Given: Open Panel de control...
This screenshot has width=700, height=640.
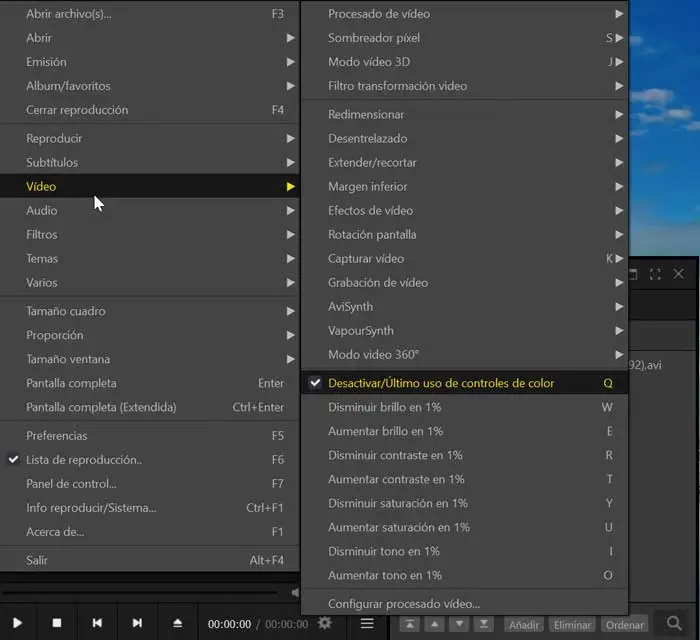Looking at the screenshot, I should 150,484.
